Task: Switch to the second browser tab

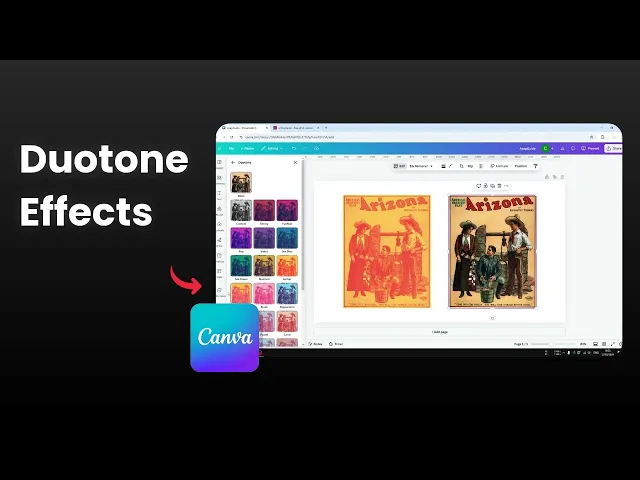Action: point(295,128)
